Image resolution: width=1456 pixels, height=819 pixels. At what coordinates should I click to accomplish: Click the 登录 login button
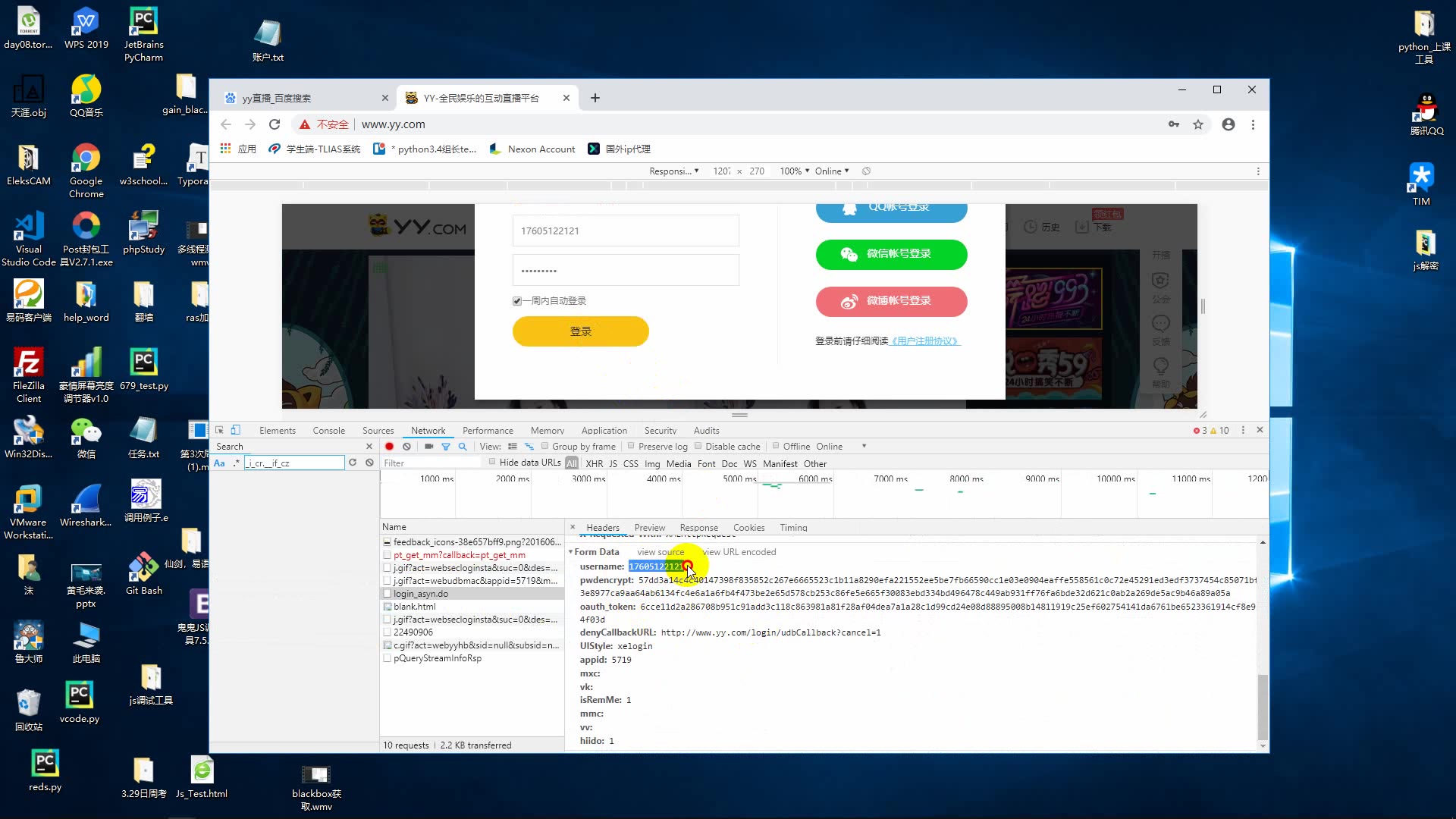click(x=581, y=331)
